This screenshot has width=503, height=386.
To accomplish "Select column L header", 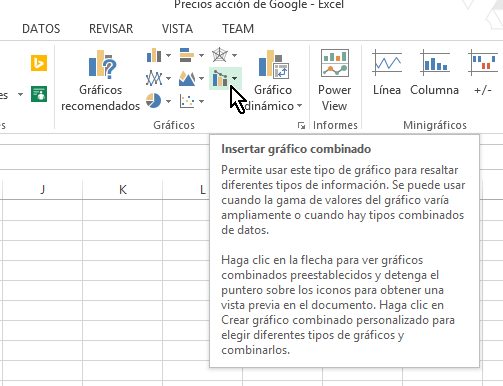I will pos(203,190).
